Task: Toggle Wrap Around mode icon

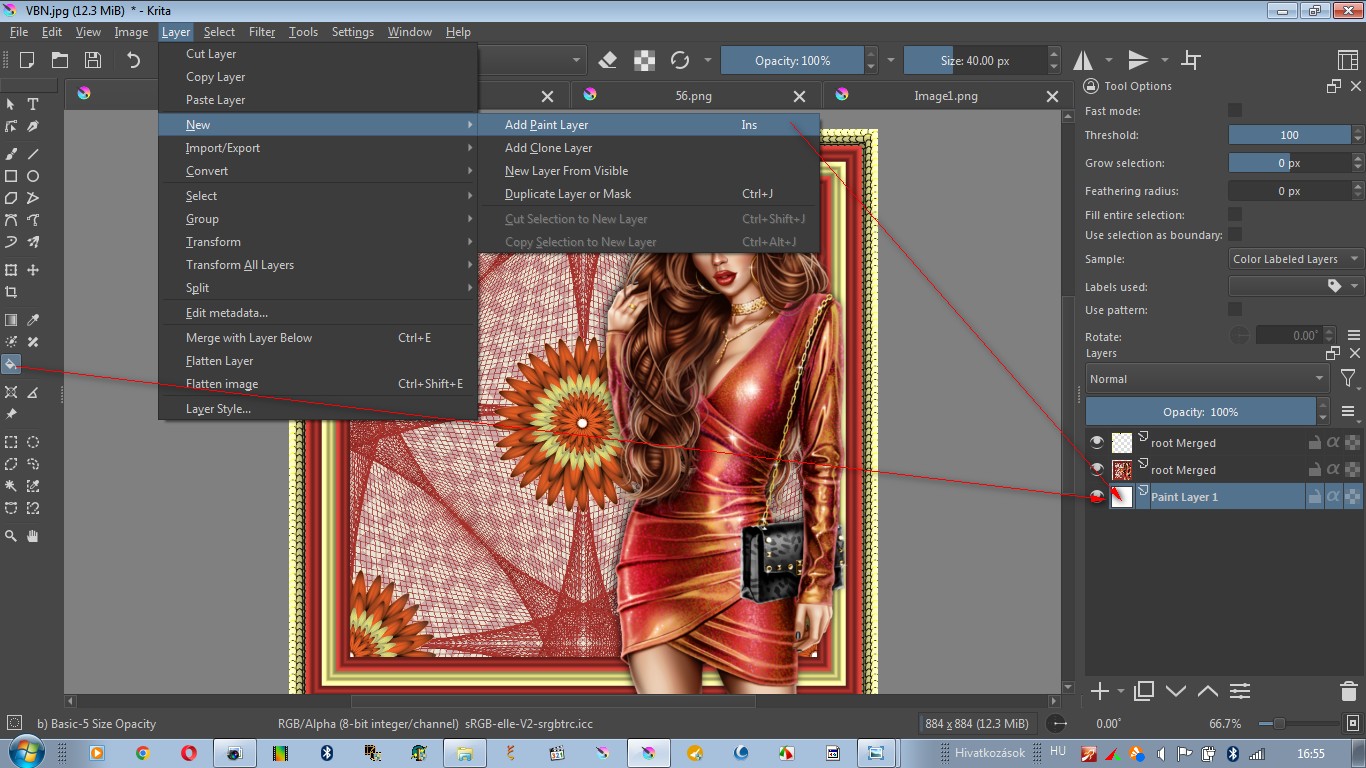Action: click(x=1191, y=60)
